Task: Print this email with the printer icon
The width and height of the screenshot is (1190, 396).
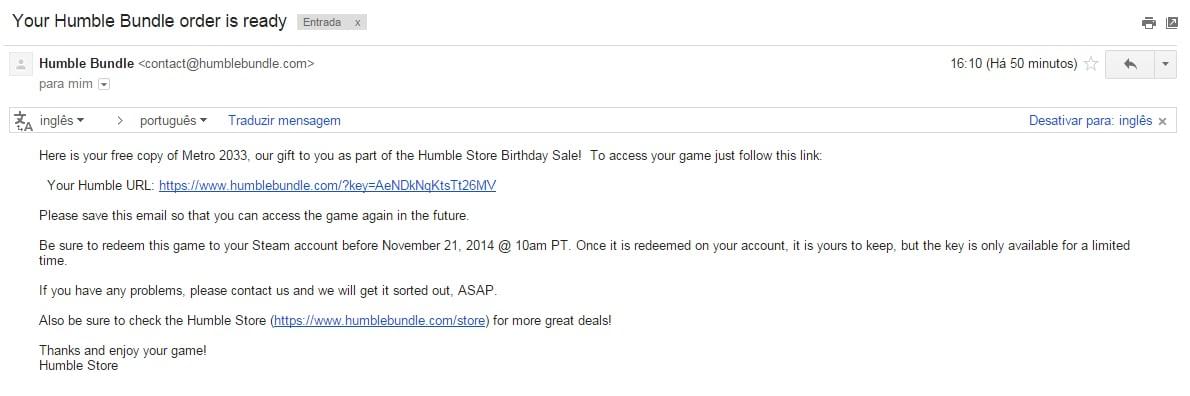Action: [1148, 23]
